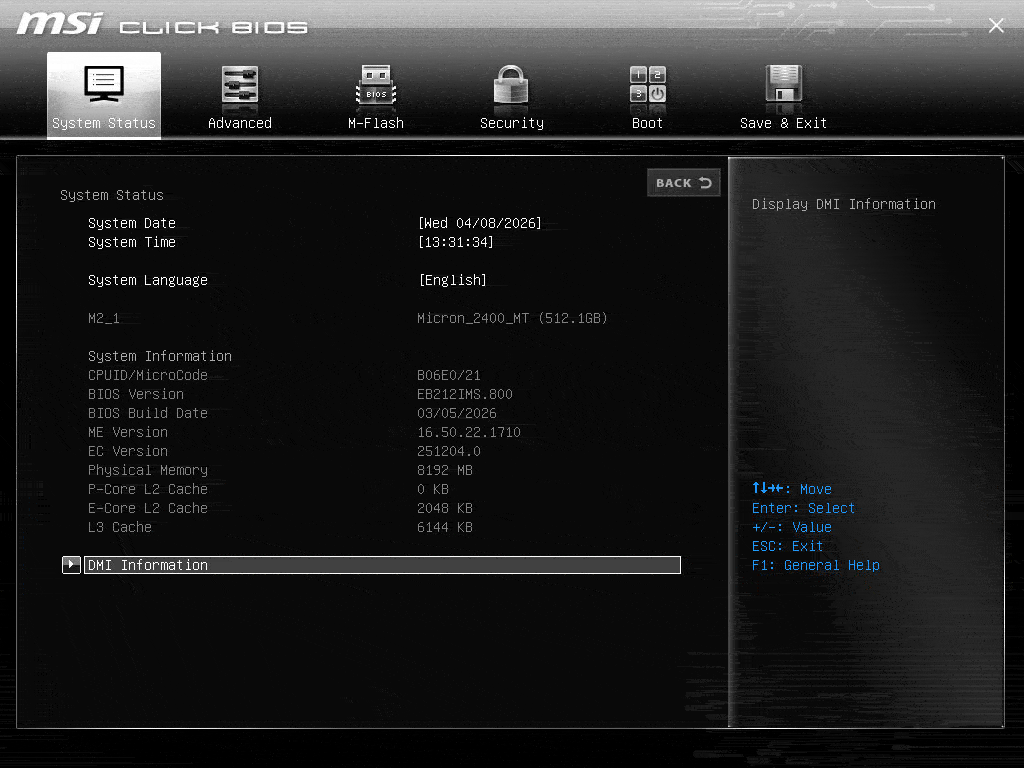The width and height of the screenshot is (1024, 768).
Task: Click the 251204.0 value
Action: coord(449,451)
